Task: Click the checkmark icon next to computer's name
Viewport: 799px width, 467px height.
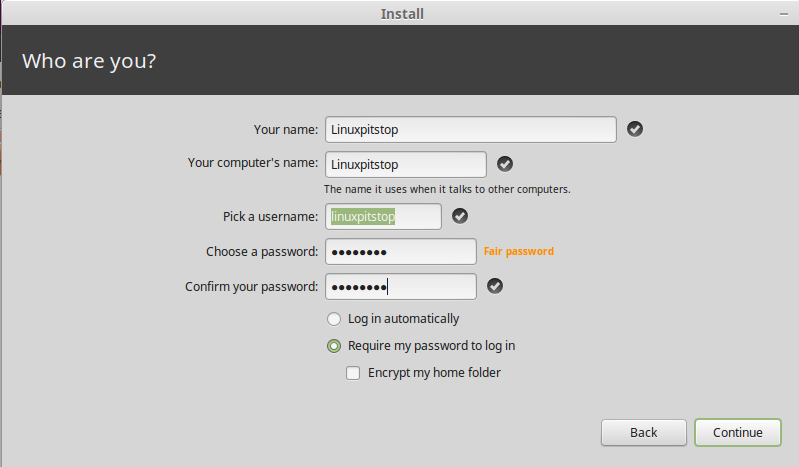Action: 504,164
